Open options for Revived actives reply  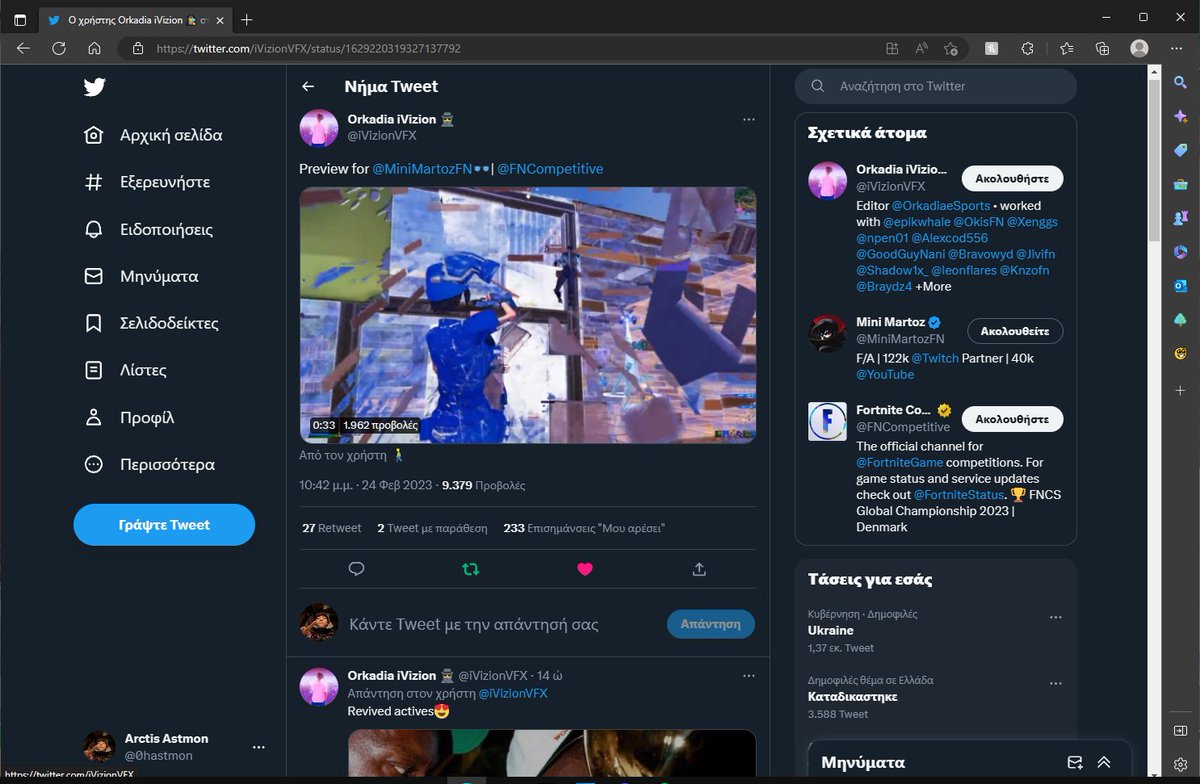pos(748,676)
